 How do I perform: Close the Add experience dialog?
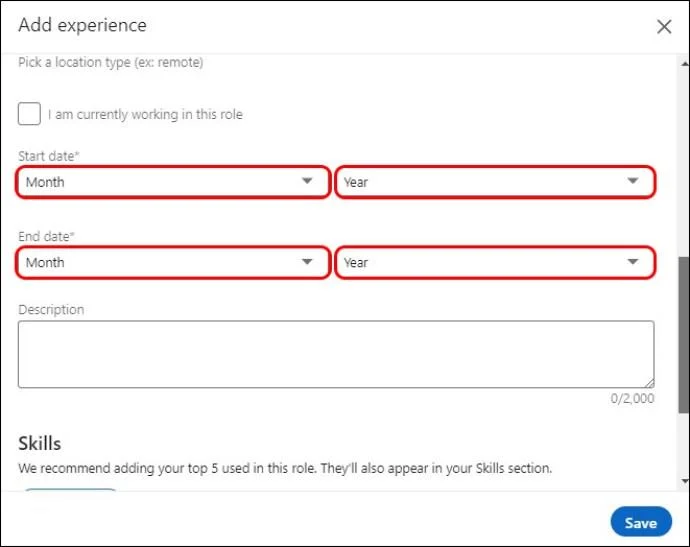point(664,26)
